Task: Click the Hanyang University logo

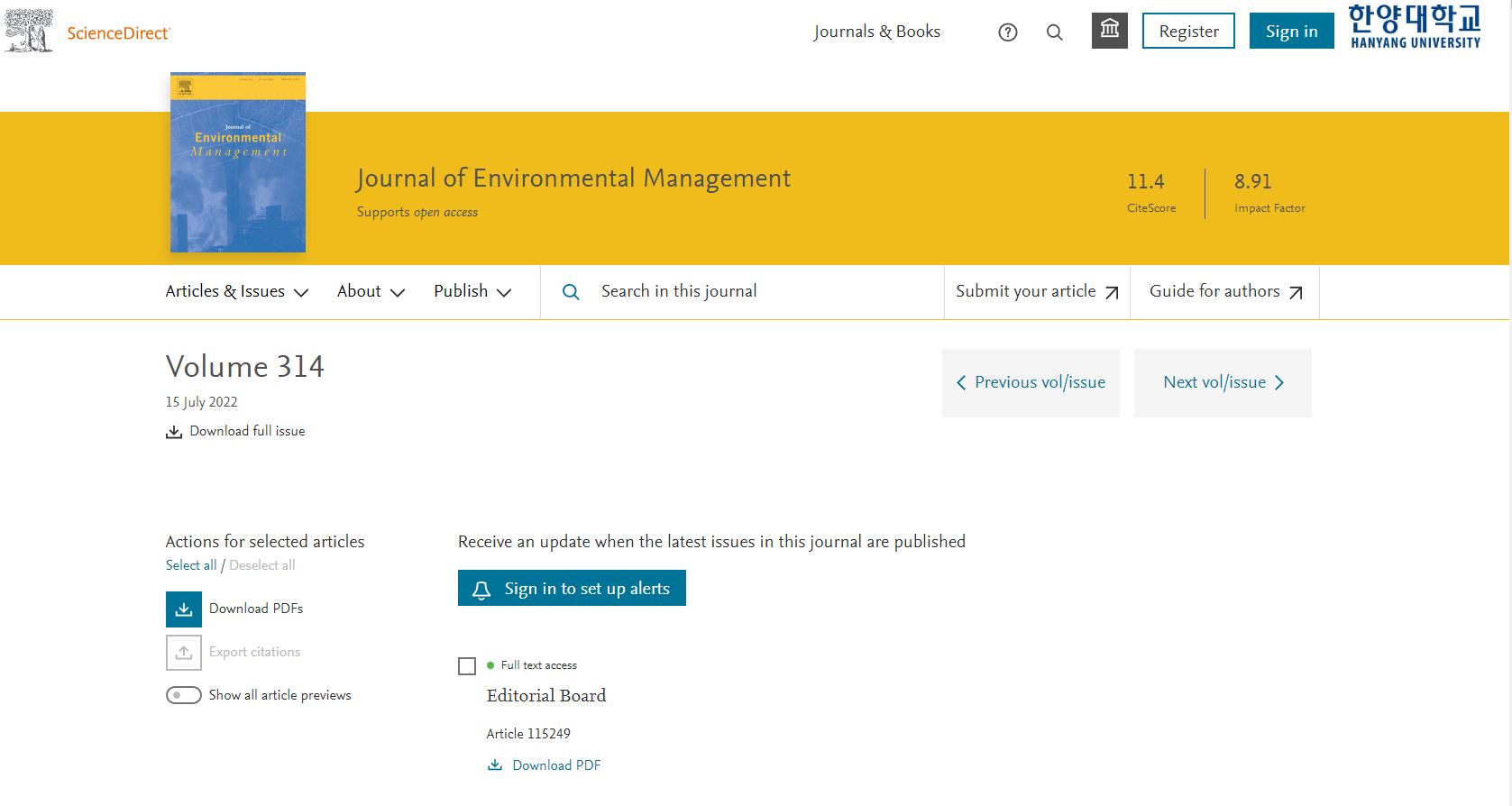Action: point(1414,27)
